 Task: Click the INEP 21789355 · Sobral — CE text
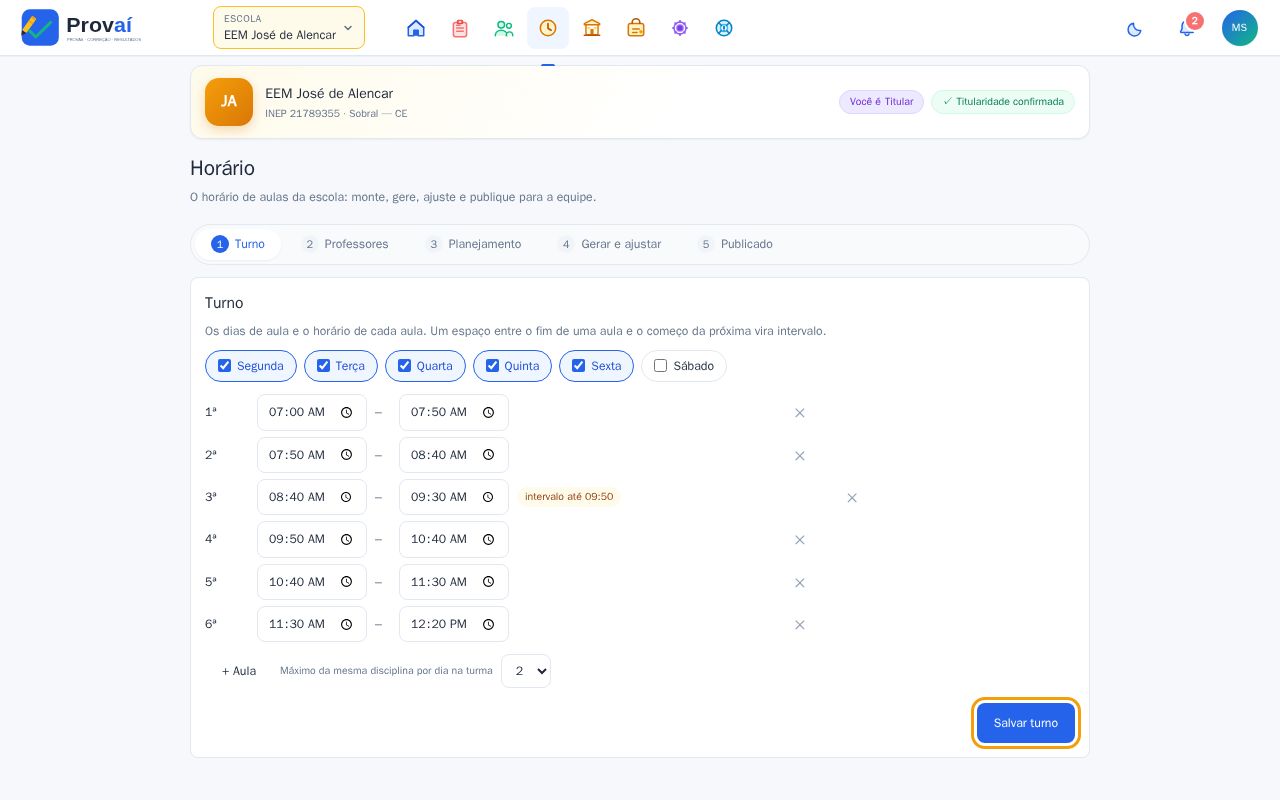[x=336, y=114]
